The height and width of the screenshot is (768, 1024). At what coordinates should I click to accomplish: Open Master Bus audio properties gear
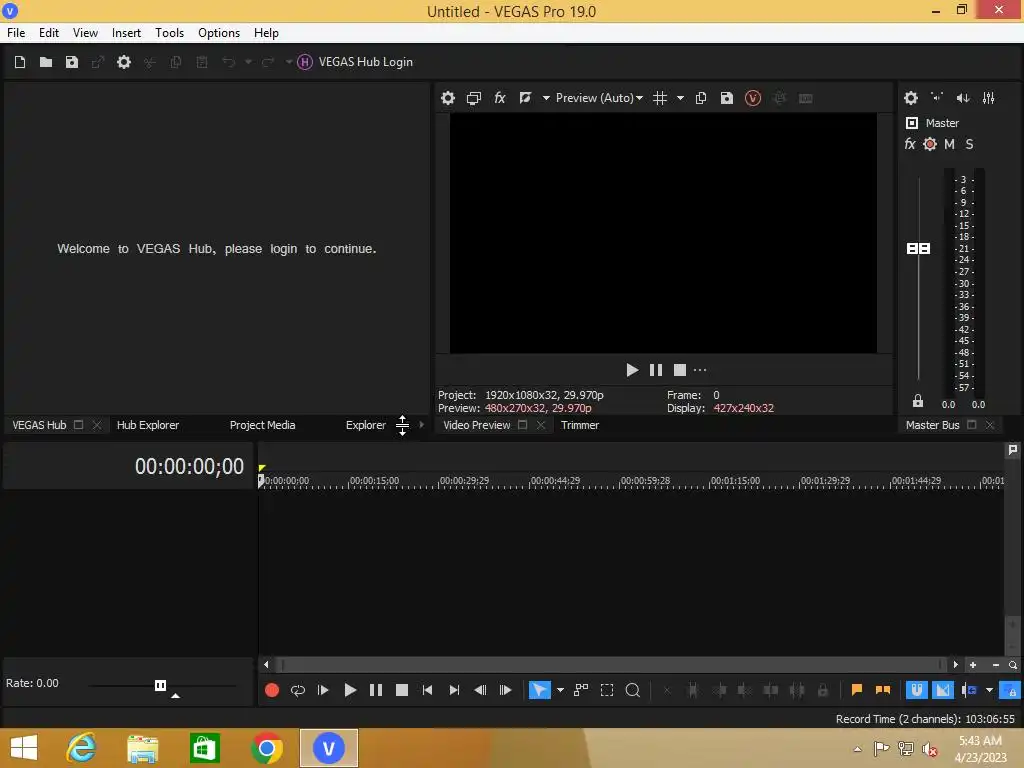pos(911,98)
